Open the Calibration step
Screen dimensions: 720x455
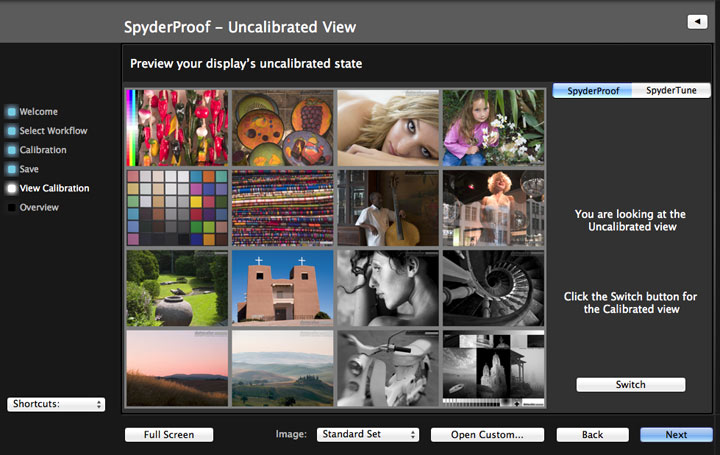click(x=43, y=150)
